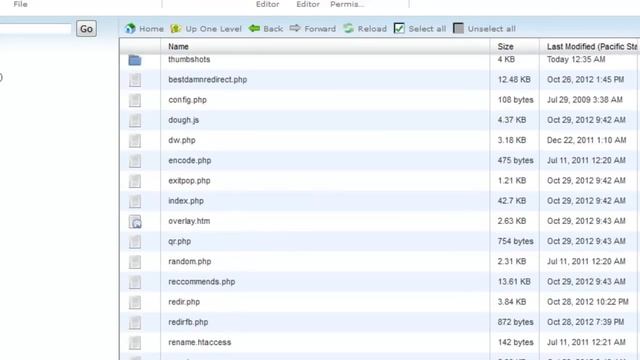Image resolution: width=640 pixels, height=360 pixels.
Task: Click the dough.js file icon
Action: coord(135,120)
